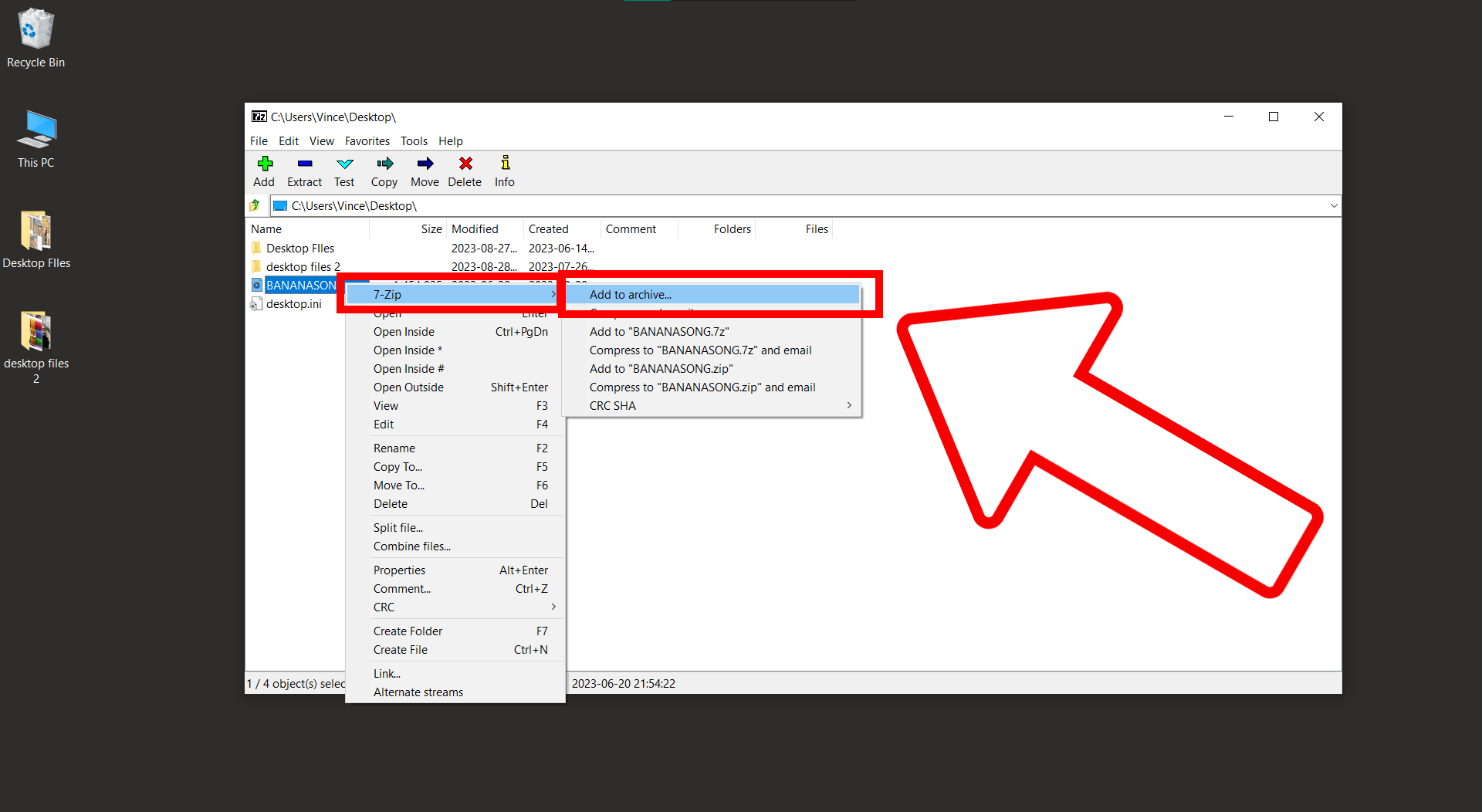Image resolution: width=1482 pixels, height=812 pixels.
Task: Open the Desktop FIles folder
Action: [x=300, y=248]
